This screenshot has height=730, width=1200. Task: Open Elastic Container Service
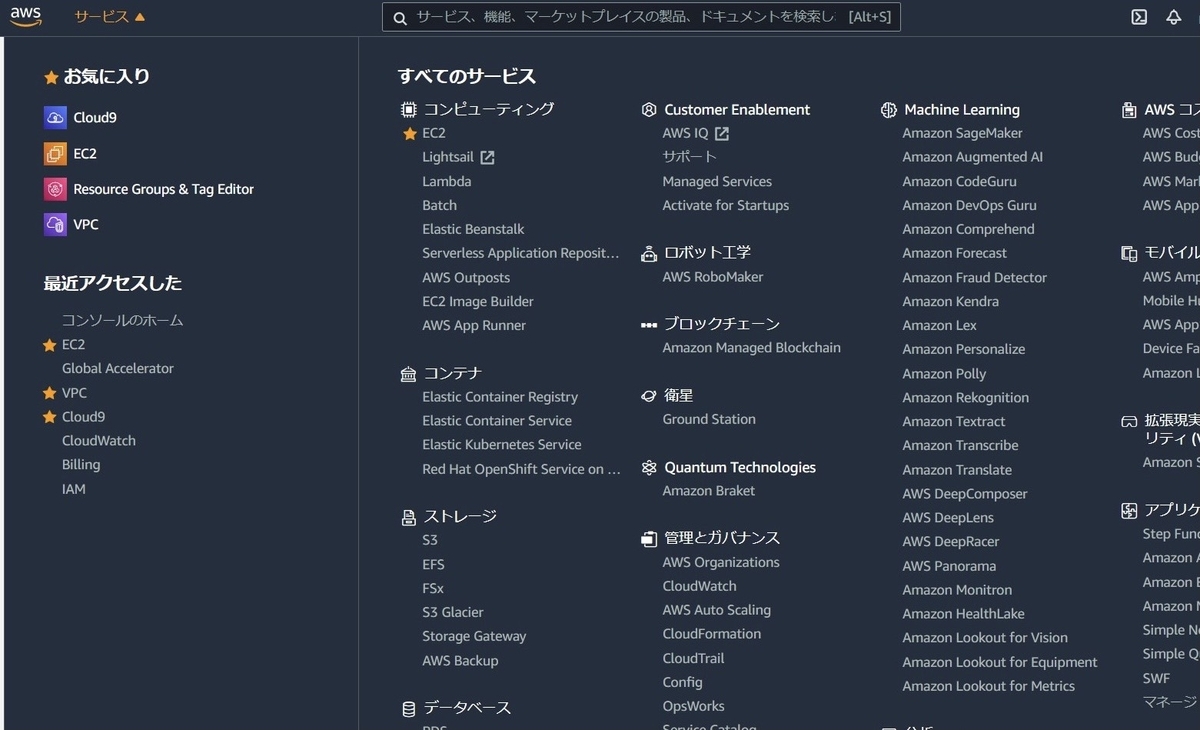(x=497, y=421)
